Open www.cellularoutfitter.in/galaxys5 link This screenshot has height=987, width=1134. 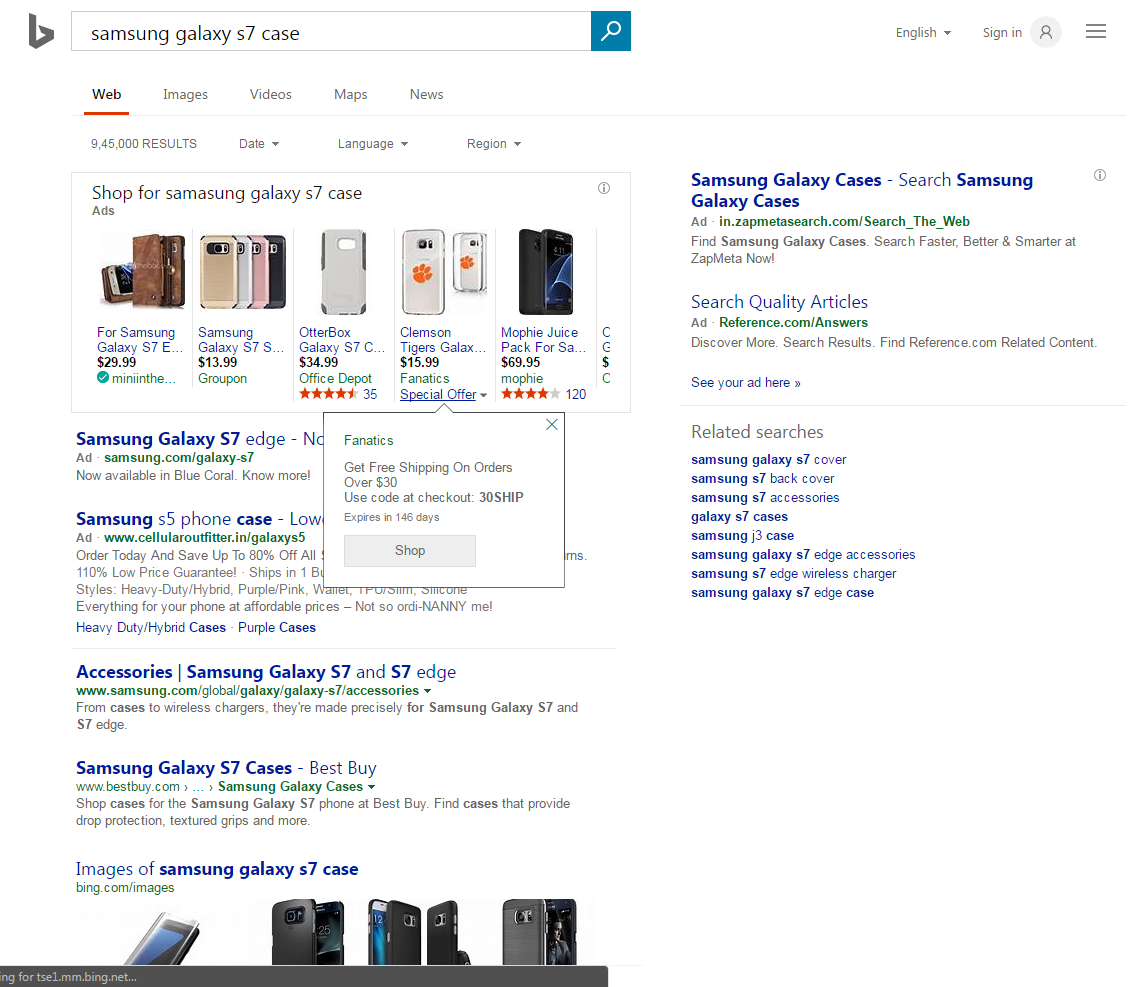205,538
